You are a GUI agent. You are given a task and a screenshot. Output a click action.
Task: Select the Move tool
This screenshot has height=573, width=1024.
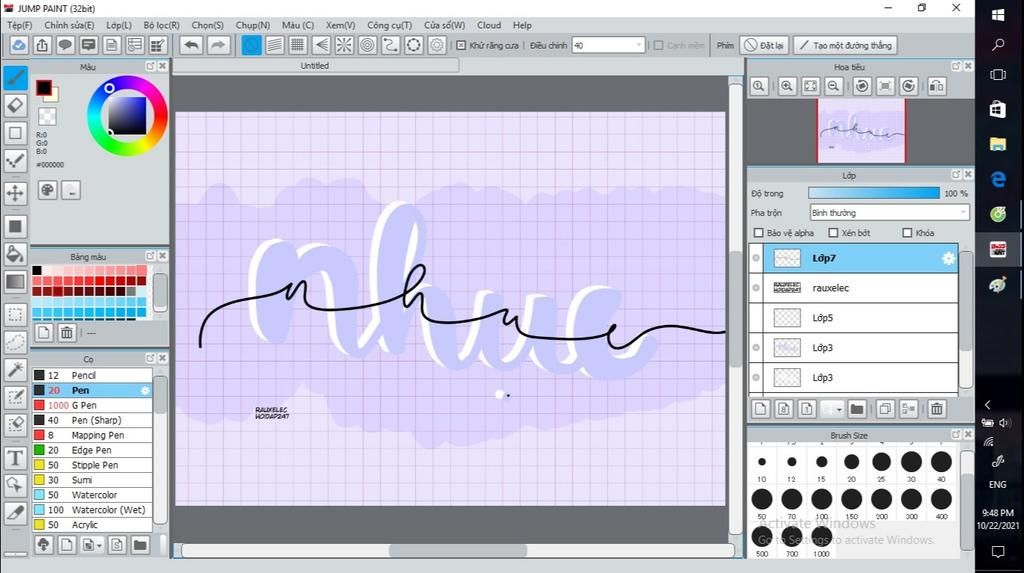tap(15, 193)
